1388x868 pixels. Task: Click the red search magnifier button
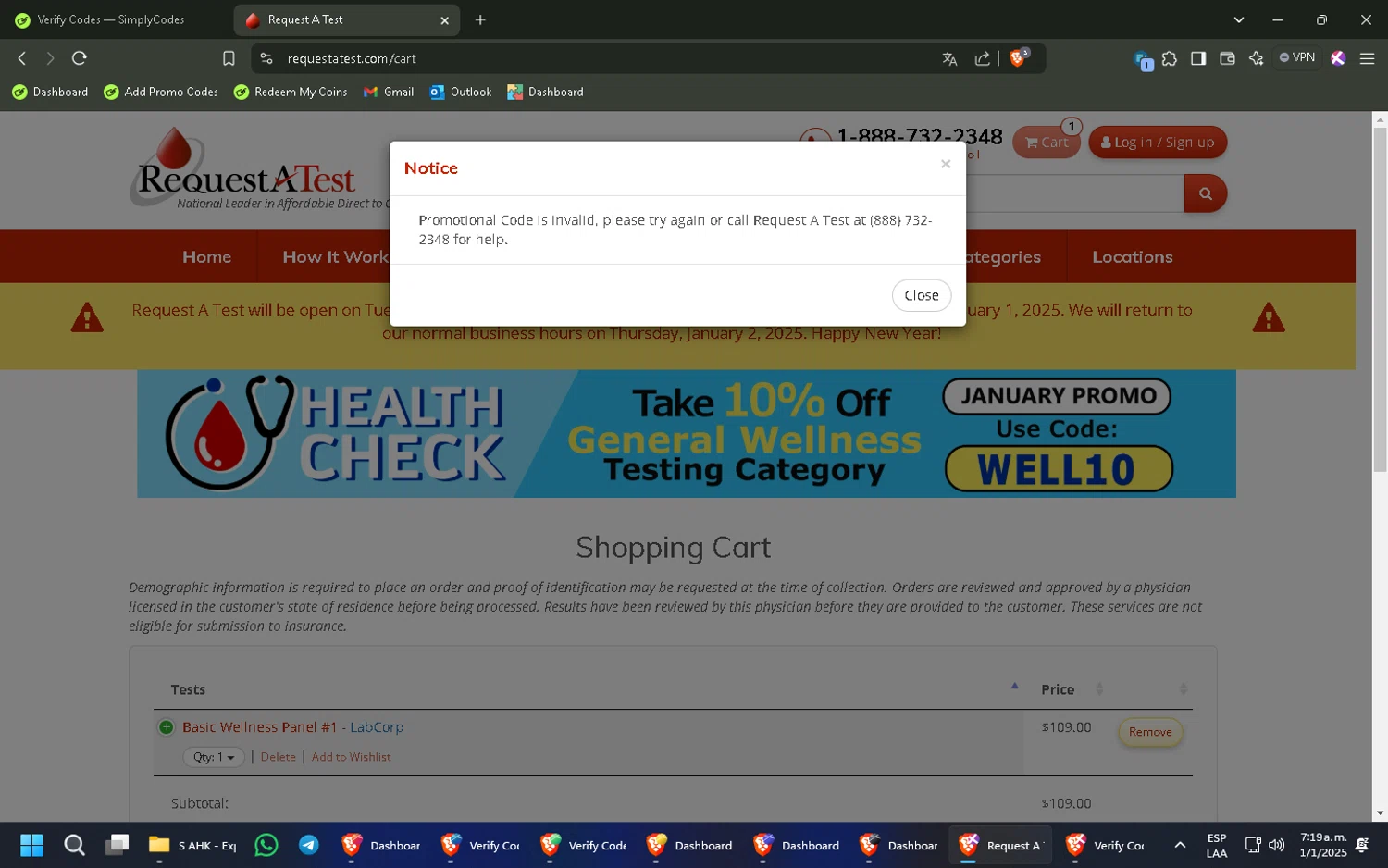click(x=1205, y=193)
